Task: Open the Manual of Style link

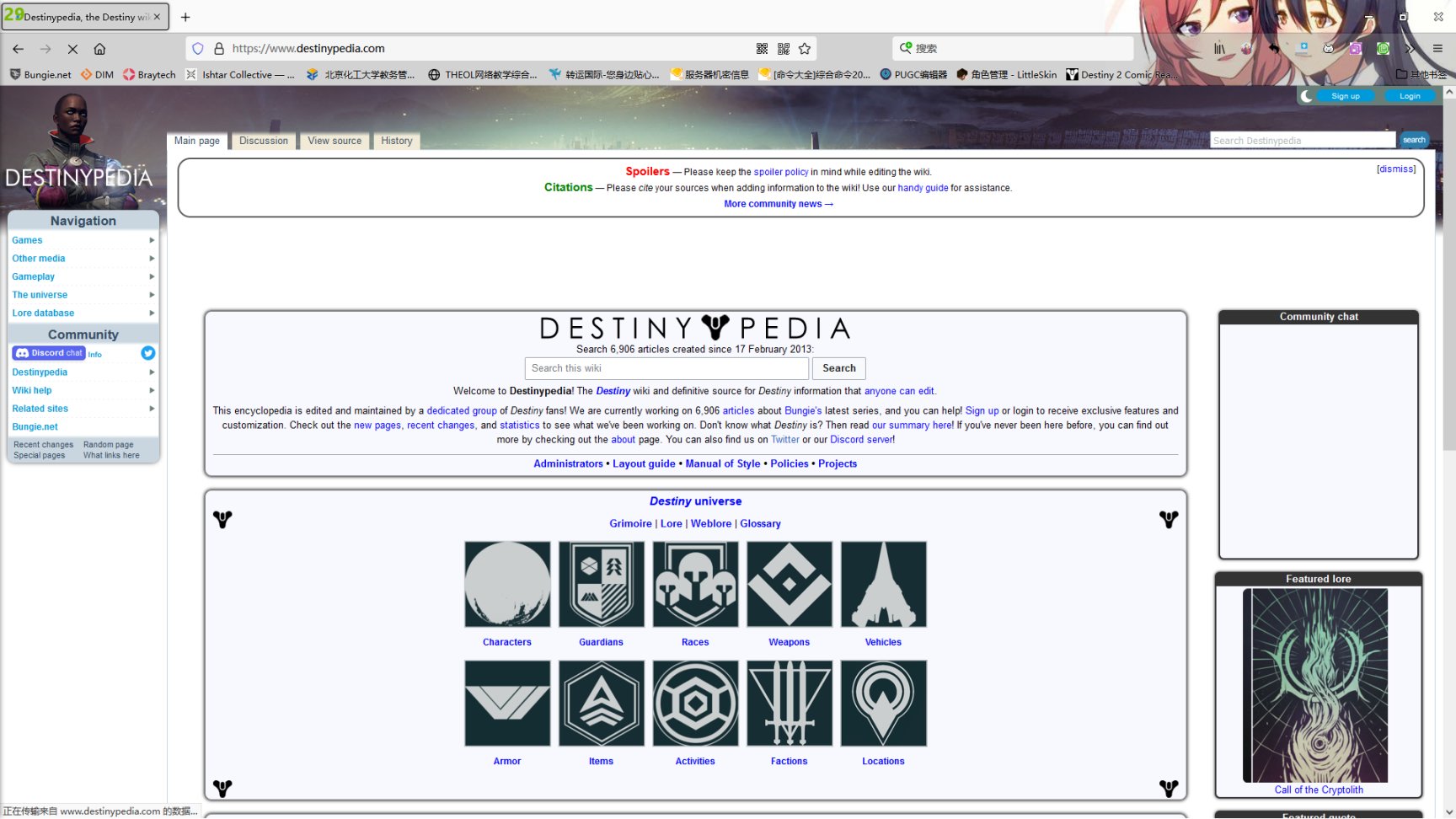Action: click(723, 464)
